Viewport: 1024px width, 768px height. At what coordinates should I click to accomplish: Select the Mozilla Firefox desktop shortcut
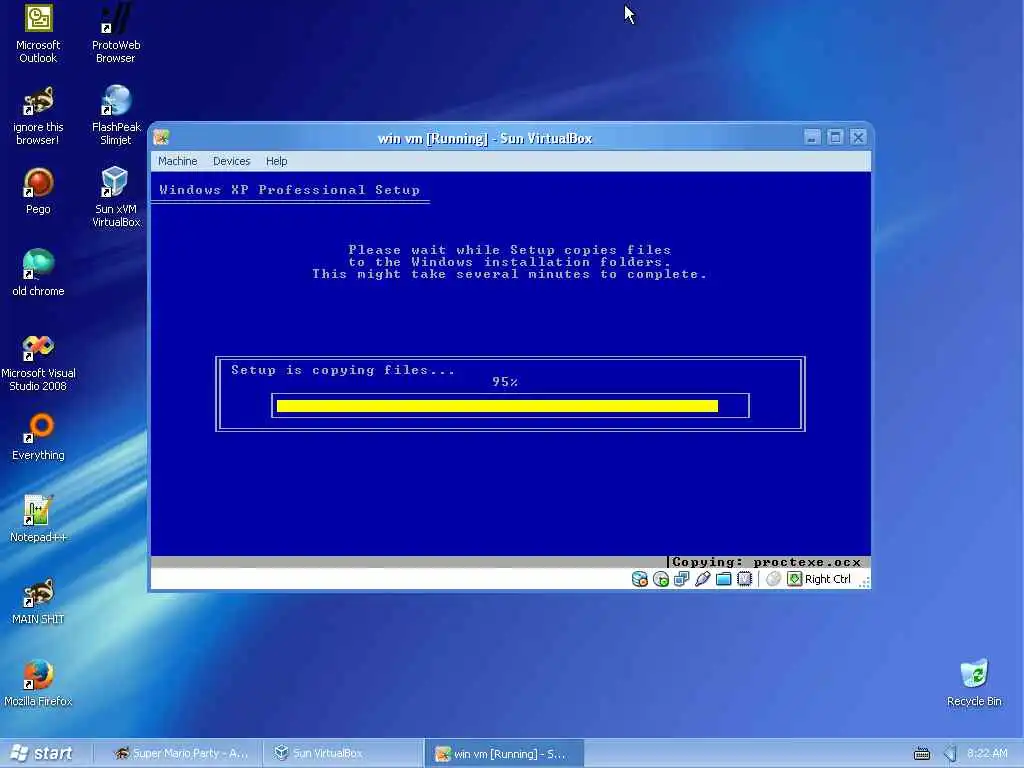coord(38,683)
